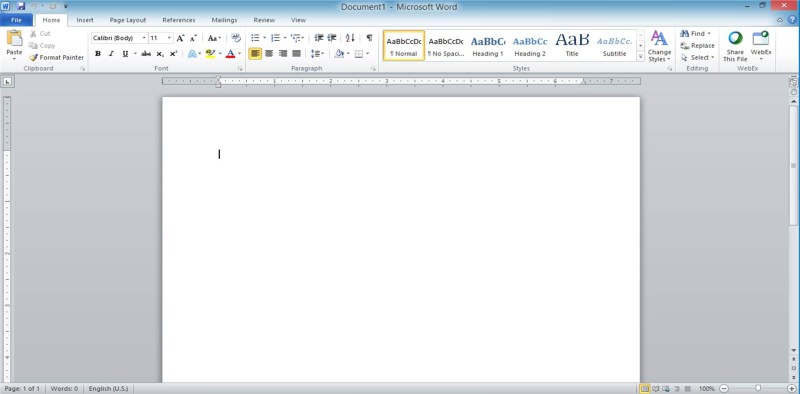
Task: Apply strikethrough formatting
Action: (146, 54)
